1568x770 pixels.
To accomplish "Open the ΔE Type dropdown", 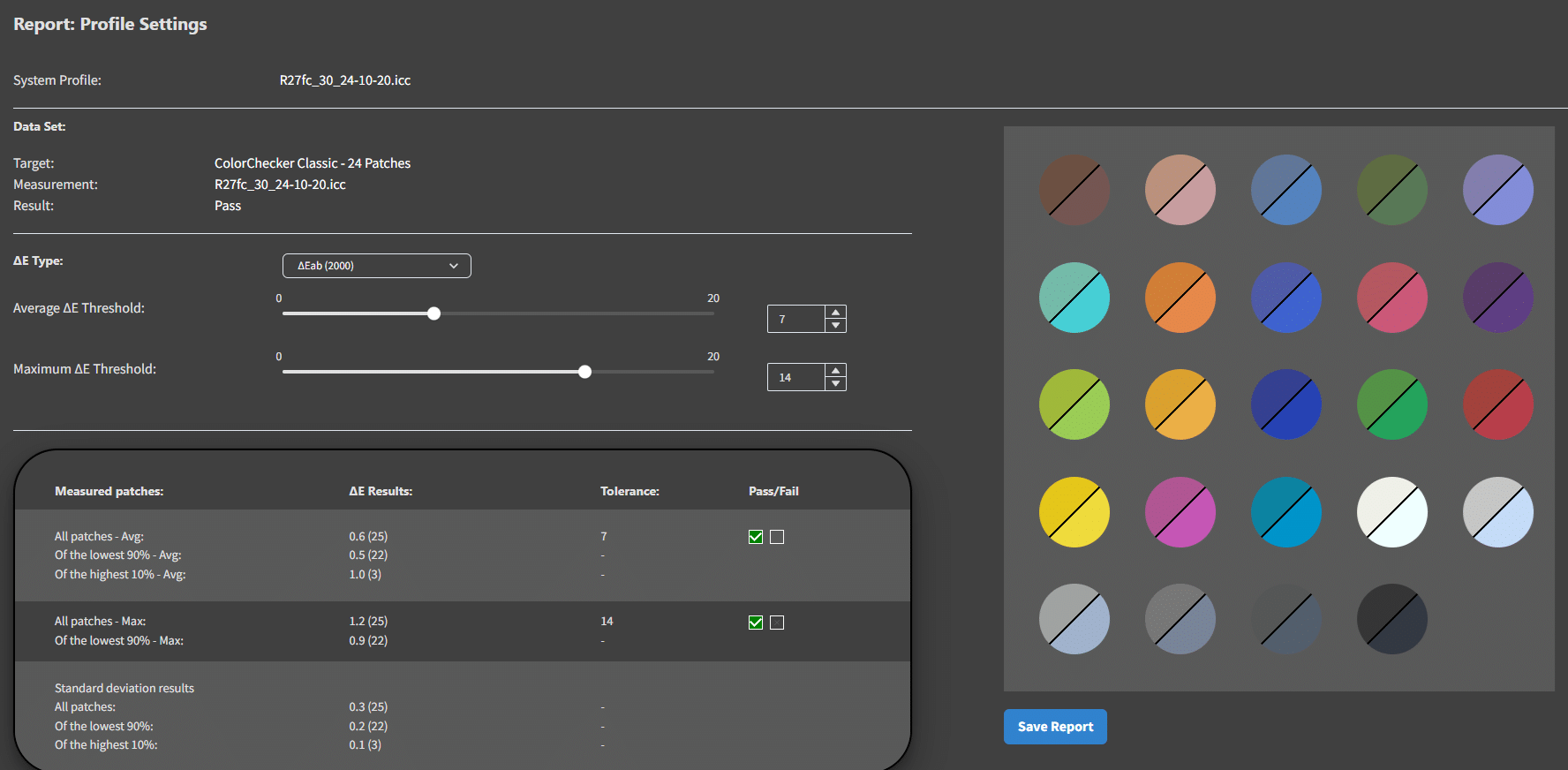I will click(376, 266).
